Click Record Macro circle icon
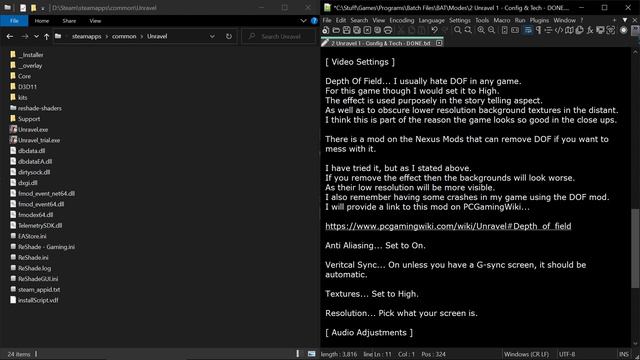Image resolution: width=640 pixels, height=360 pixels. pyautogui.click(x=623, y=30)
